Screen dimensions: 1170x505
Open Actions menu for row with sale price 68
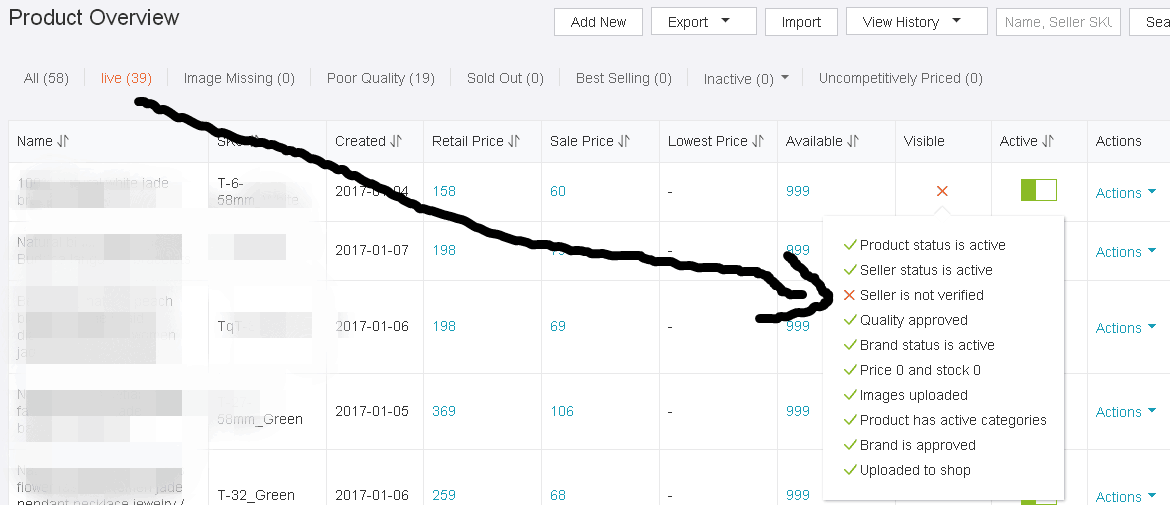click(1125, 497)
